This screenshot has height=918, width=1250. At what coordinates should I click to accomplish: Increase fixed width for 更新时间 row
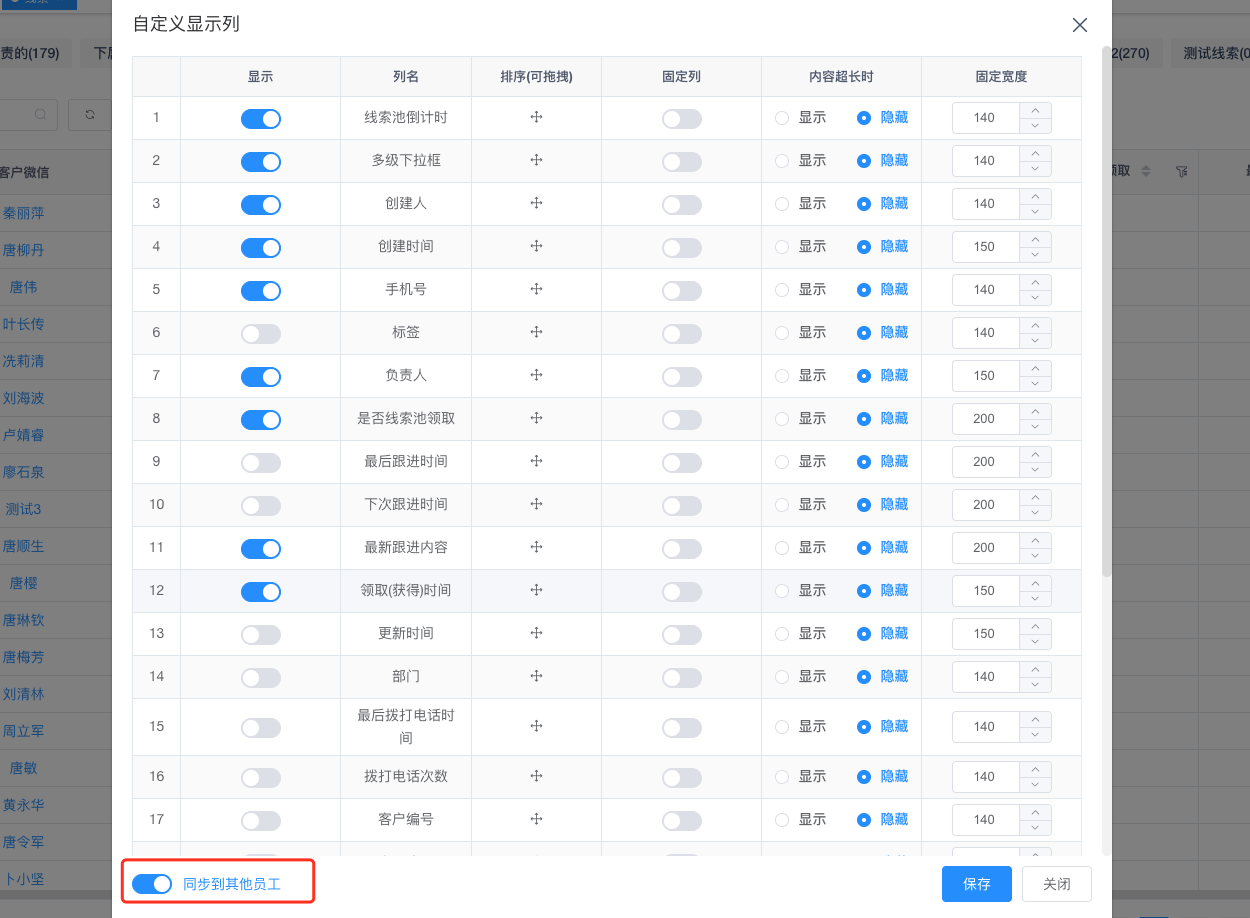1035,626
